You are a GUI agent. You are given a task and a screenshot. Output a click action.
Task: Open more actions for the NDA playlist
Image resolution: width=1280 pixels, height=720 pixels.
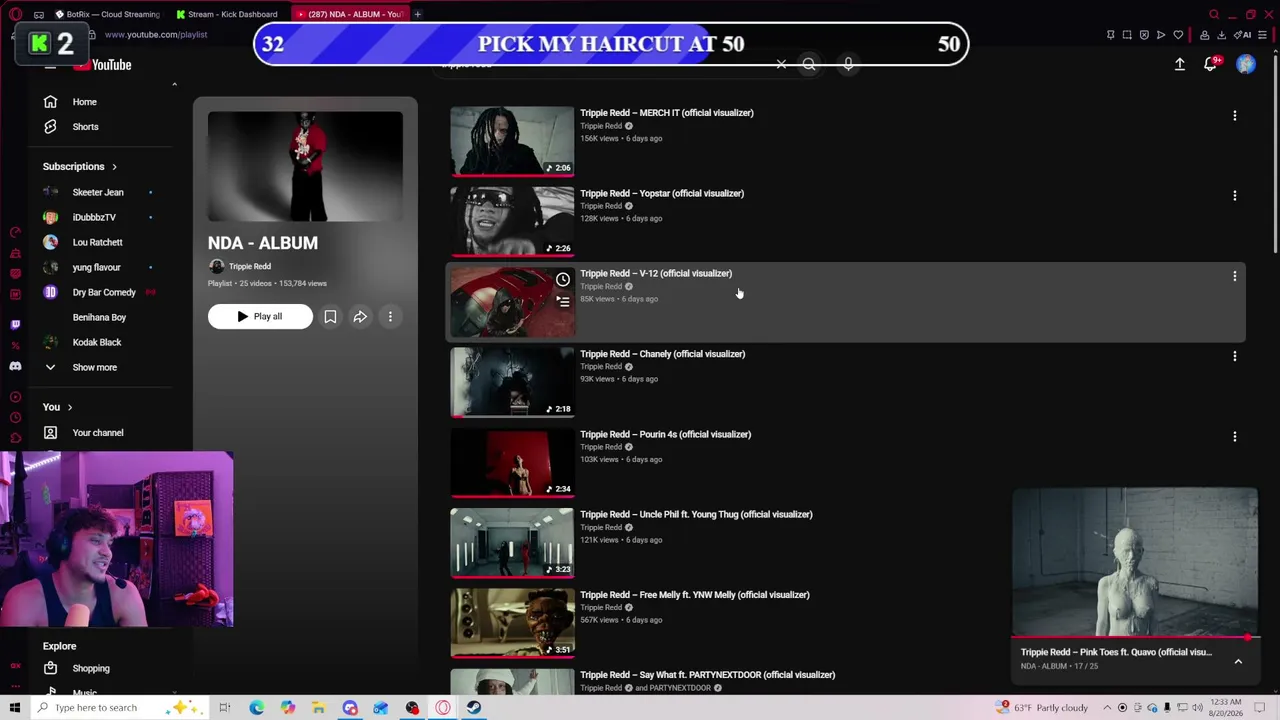(390, 317)
